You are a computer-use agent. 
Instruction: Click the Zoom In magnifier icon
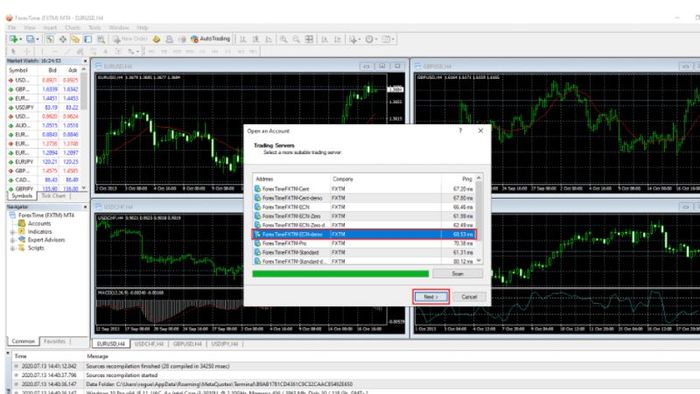283,39
